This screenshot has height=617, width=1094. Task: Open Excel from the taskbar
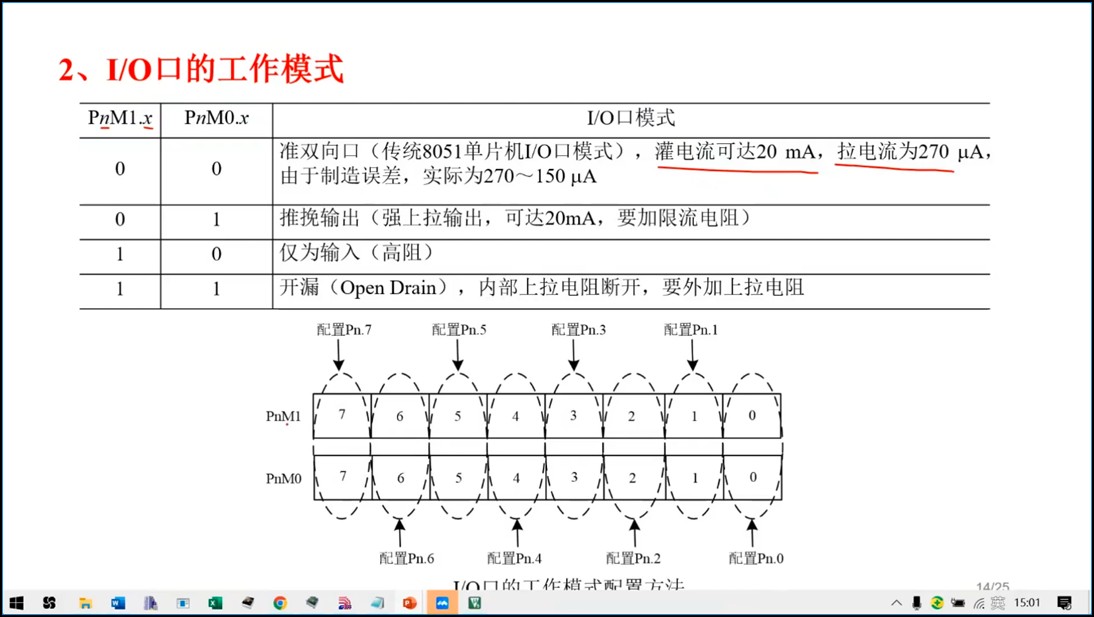coord(214,603)
